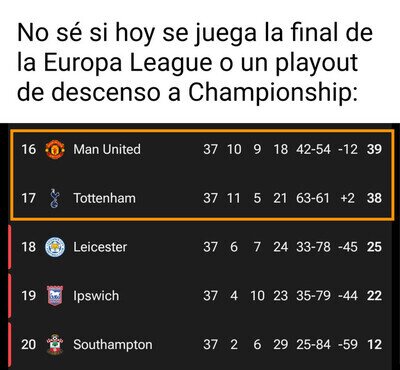The height and width of the screenshot is (370, 400).
Task: Click position number 20 in table
Action: 28,344
